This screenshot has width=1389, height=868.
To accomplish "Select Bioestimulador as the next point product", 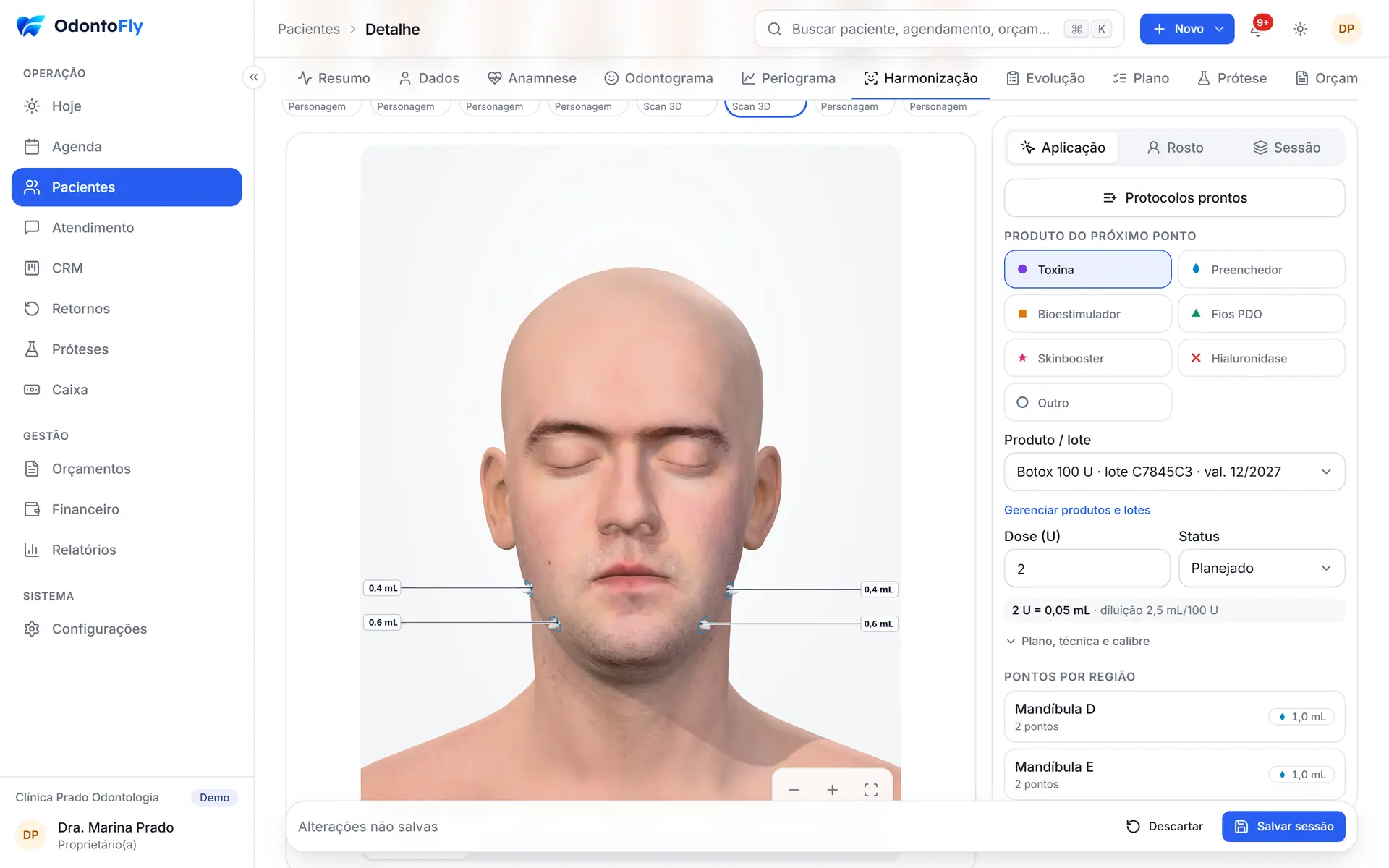I will click(x=1087, y=314).
